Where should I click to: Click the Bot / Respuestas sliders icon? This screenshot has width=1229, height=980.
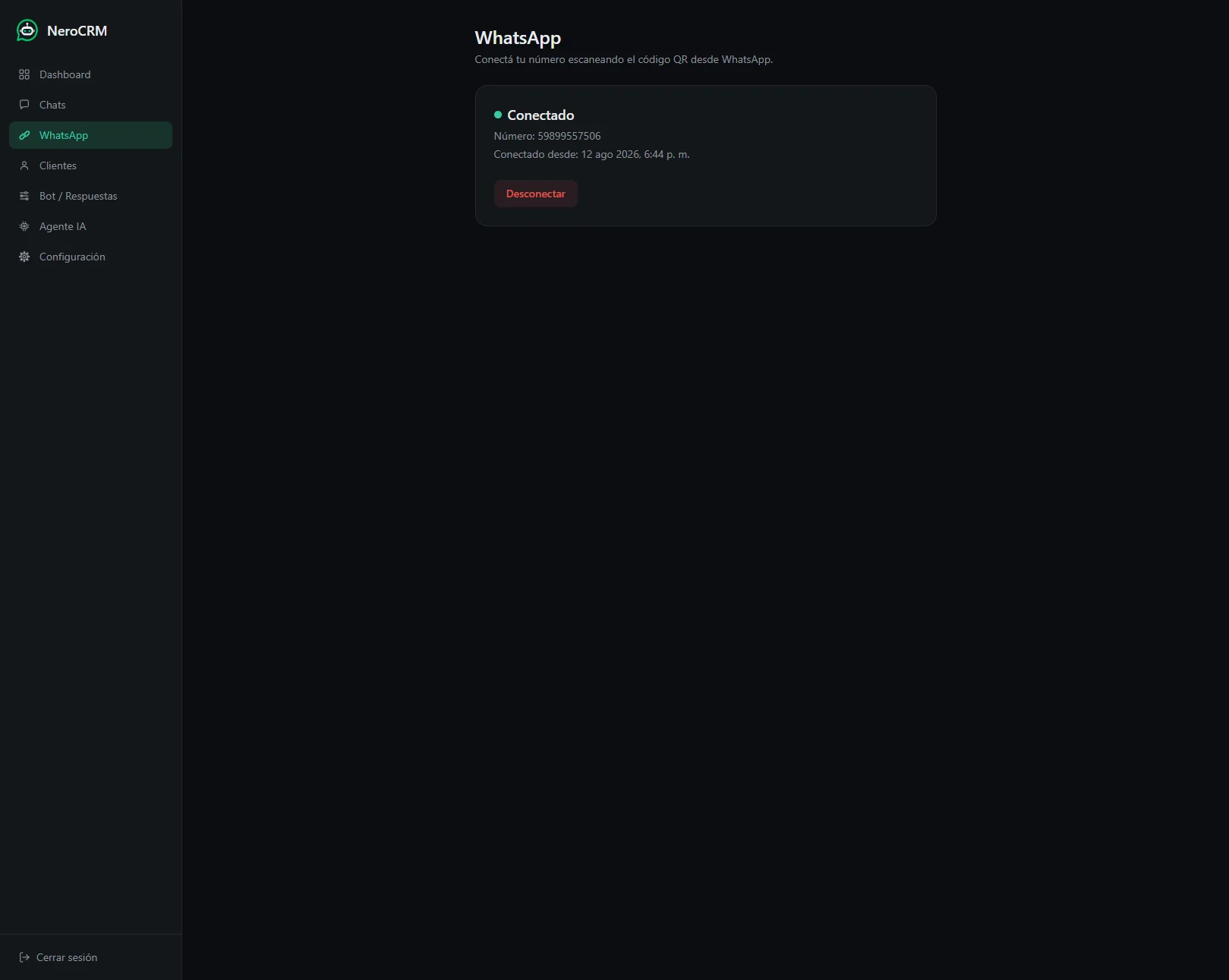pyautogui.click(x=24, y=196)
